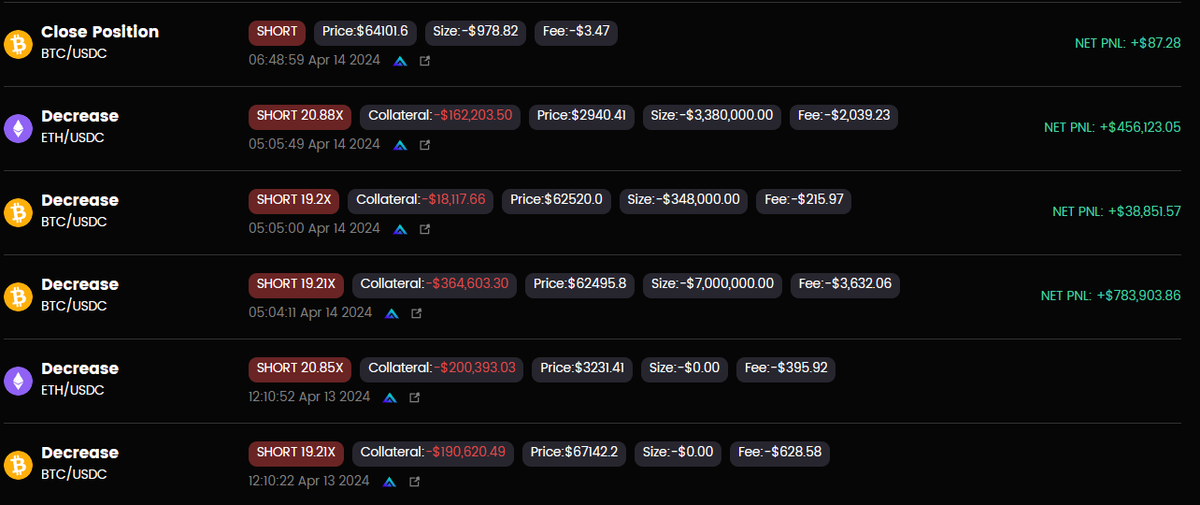Click Price:$2940.41 chip
Image resolution: width=1200 pixels, height=505 pixels.
[x=582, y=116]
